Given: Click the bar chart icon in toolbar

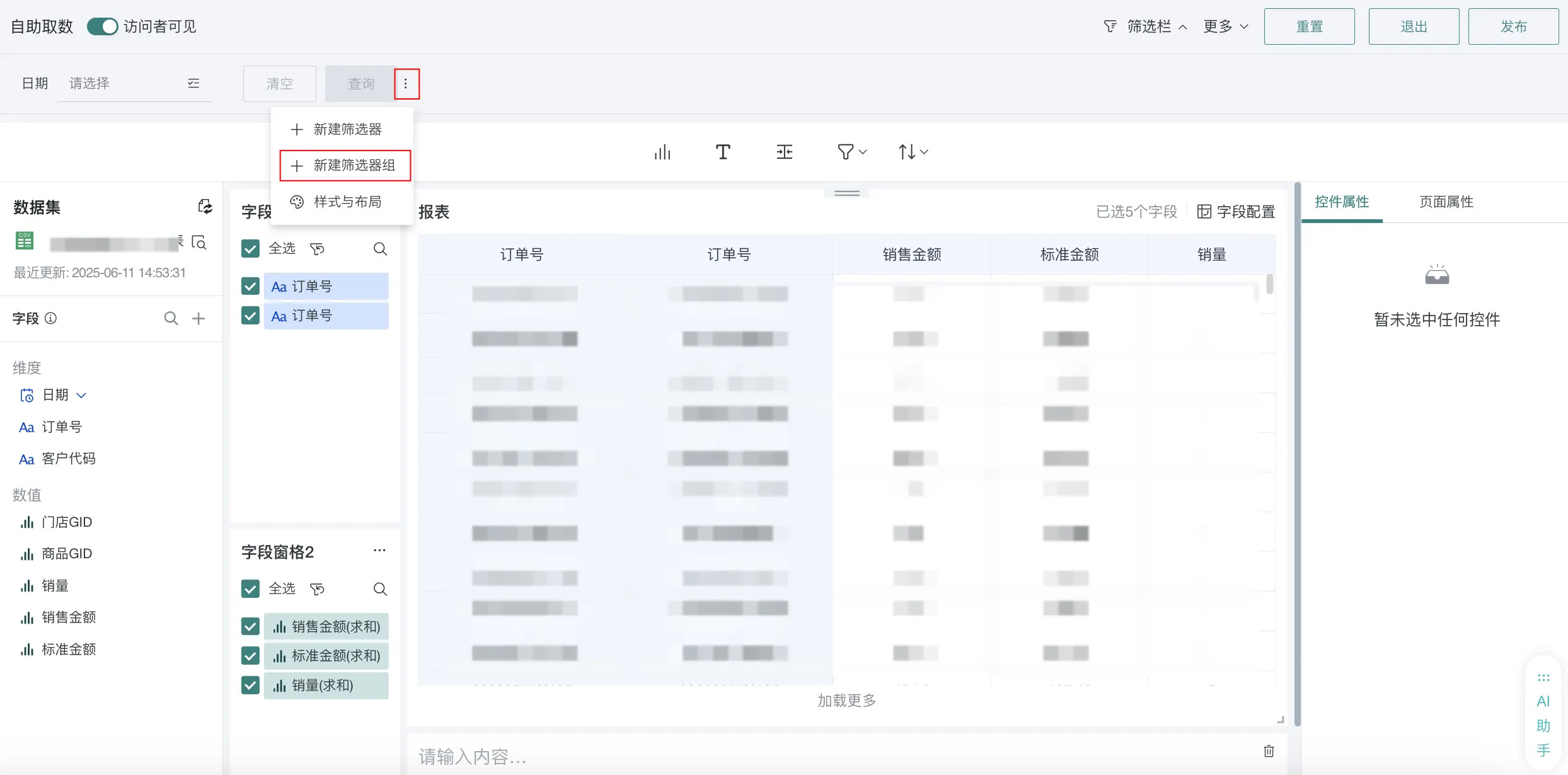Looking at the screenshot, I should click(662, 152).
